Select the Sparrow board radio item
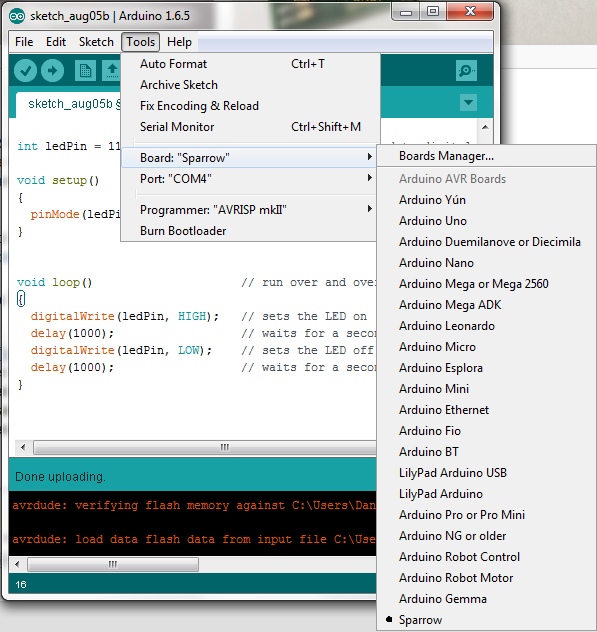This screenshot has height=632, width=597. 487,620
